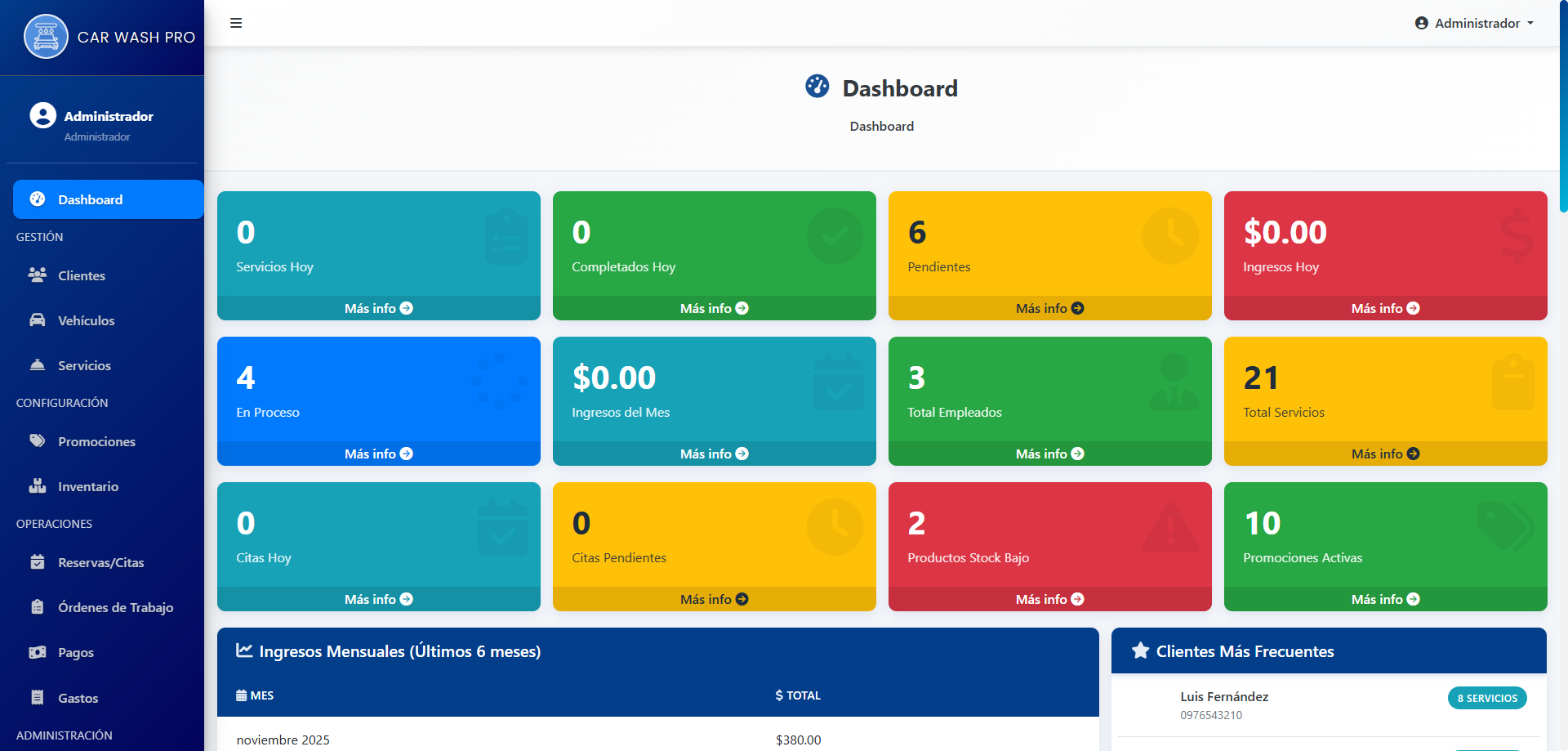
Task: Toggle the sidebar with the hamburger icon
Action: coord(236,23)
